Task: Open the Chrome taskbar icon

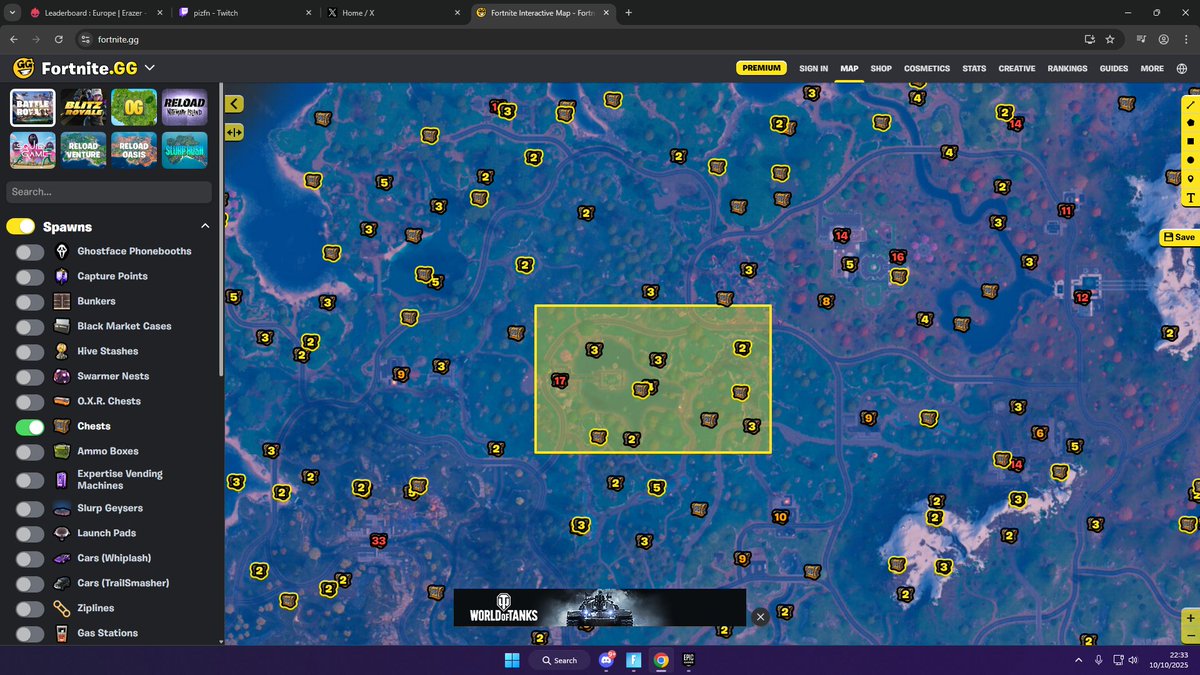Action: click(x=661, y=660)
